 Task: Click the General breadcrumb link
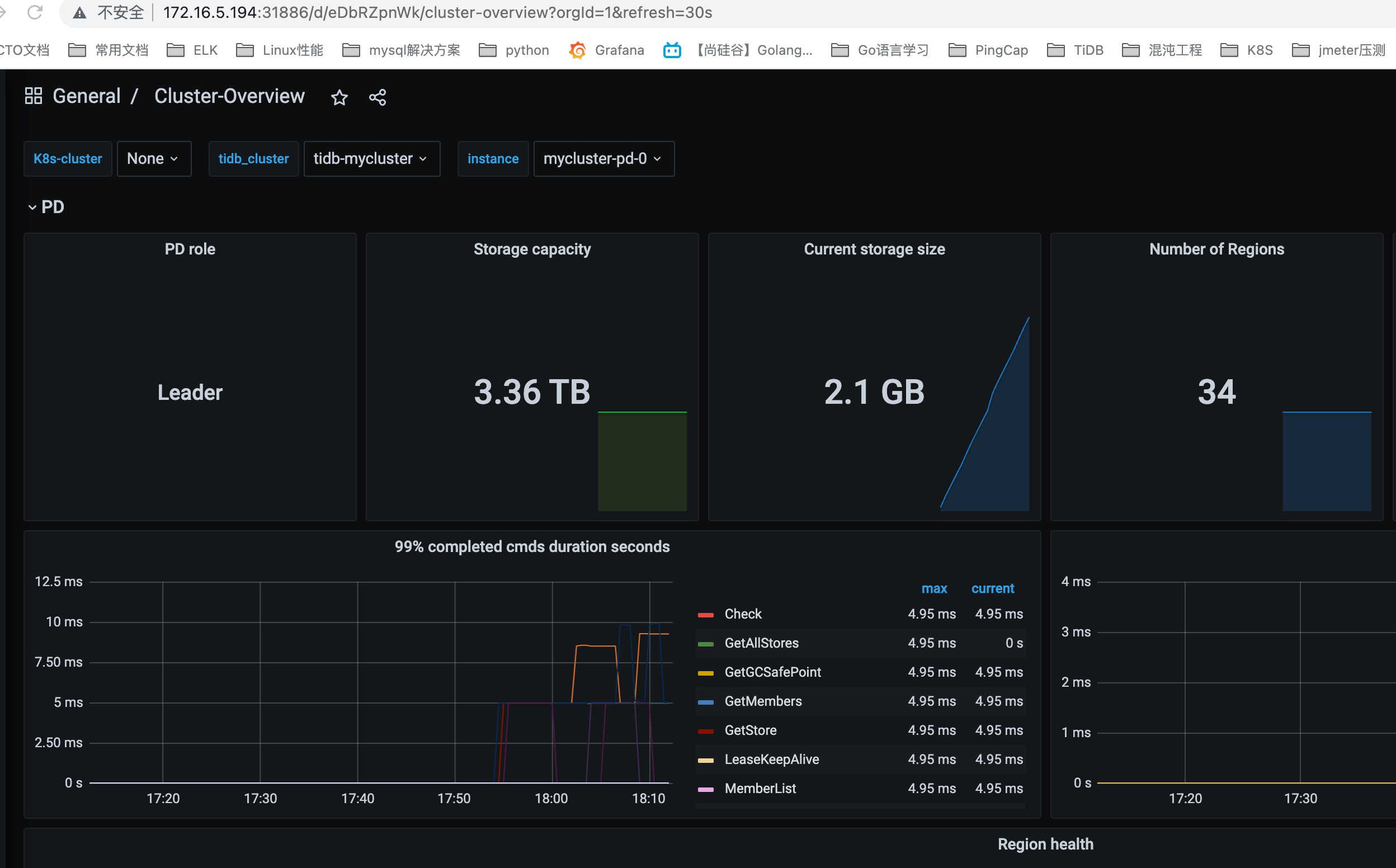tap(87, 96)
